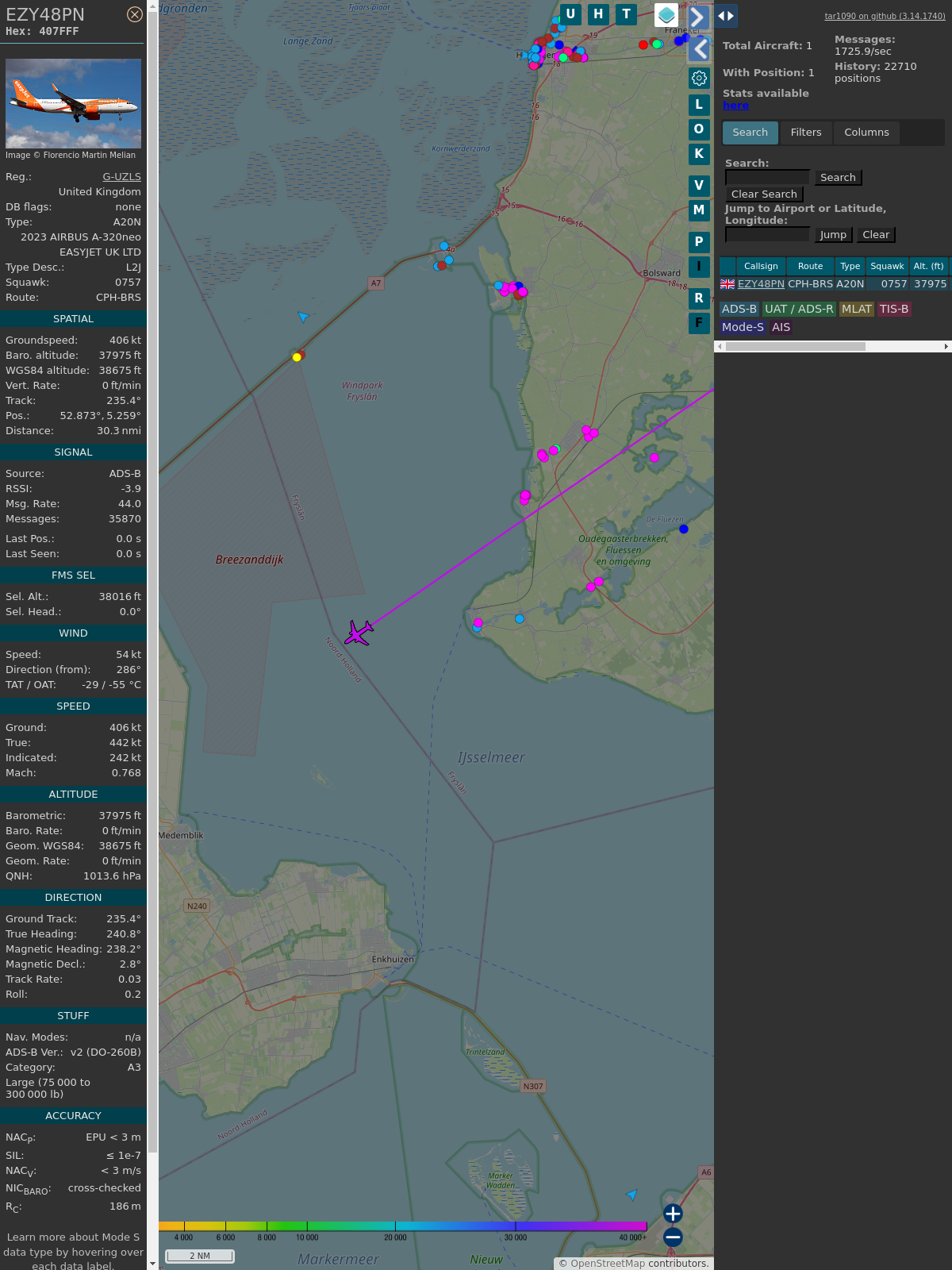Select the magenta EZY48PN airplane on the map
The height and width of the screenshot is (1270, 952).
pyautogui.click(x=359, y=633)
